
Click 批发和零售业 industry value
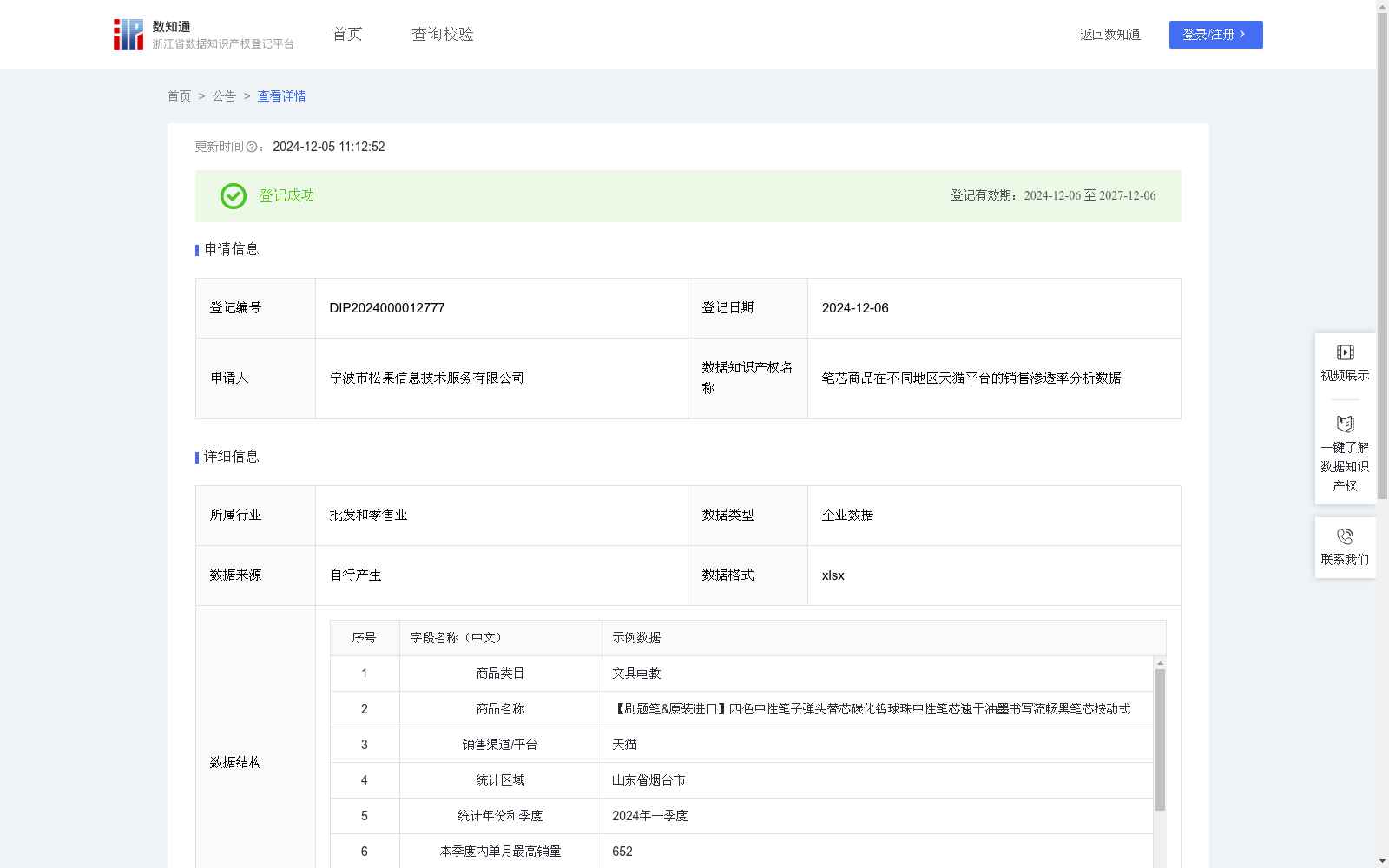click(368, 516)
